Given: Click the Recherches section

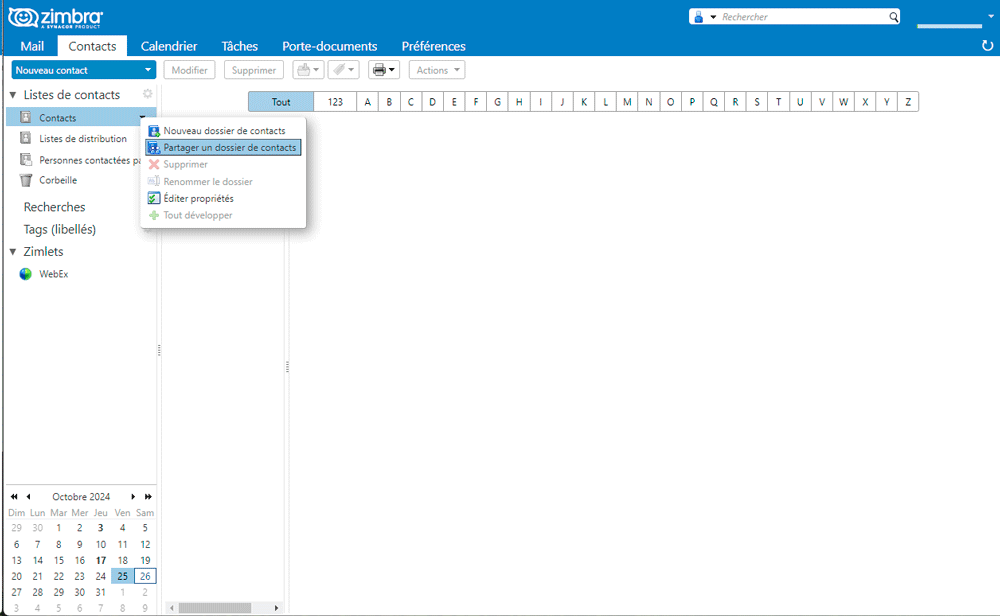Looking at the screenshot, I should [x=54, y=207].
